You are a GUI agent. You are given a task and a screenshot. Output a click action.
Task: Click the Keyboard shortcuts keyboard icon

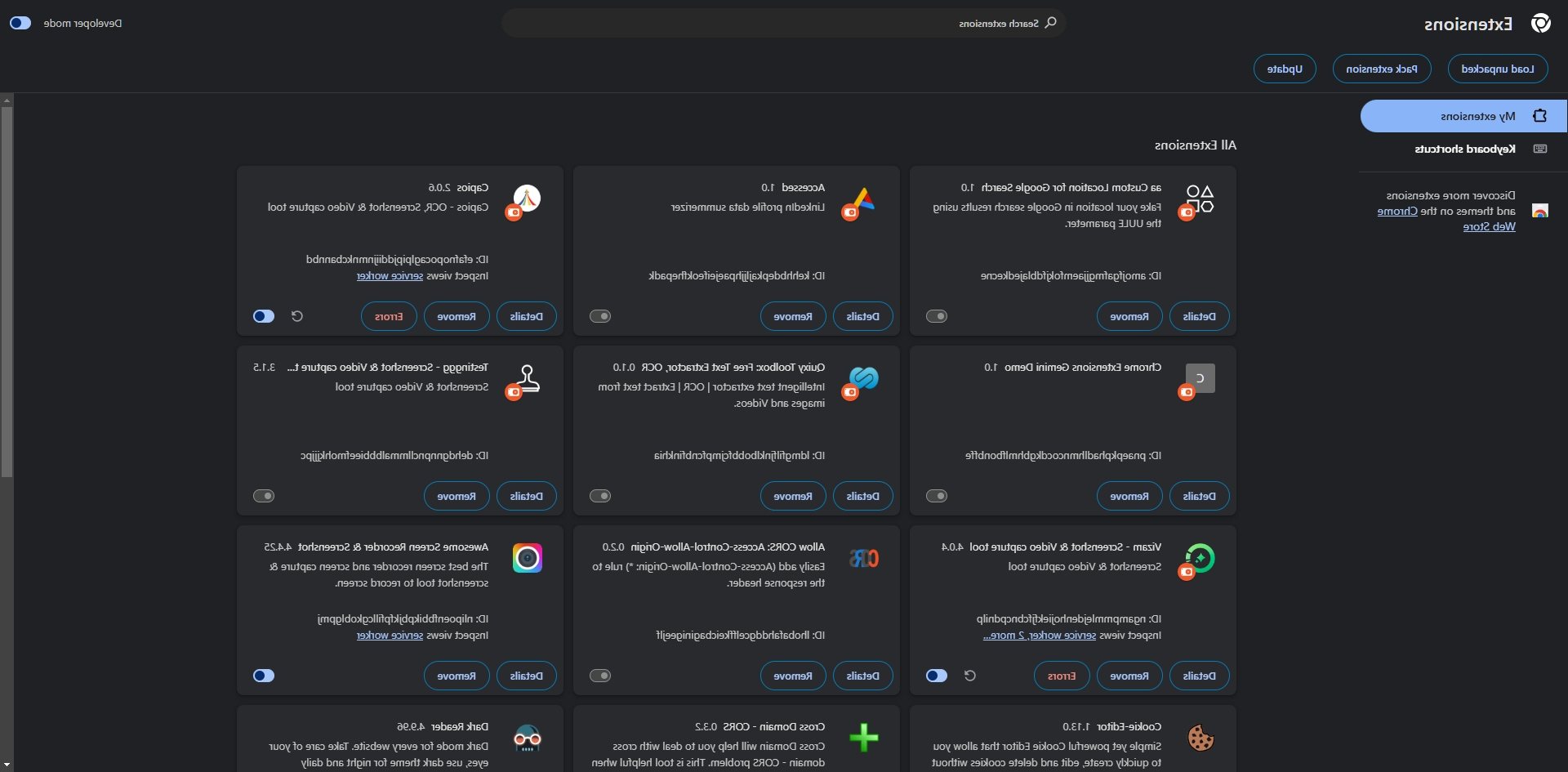pyautogui.click(x=1540, y=149)
